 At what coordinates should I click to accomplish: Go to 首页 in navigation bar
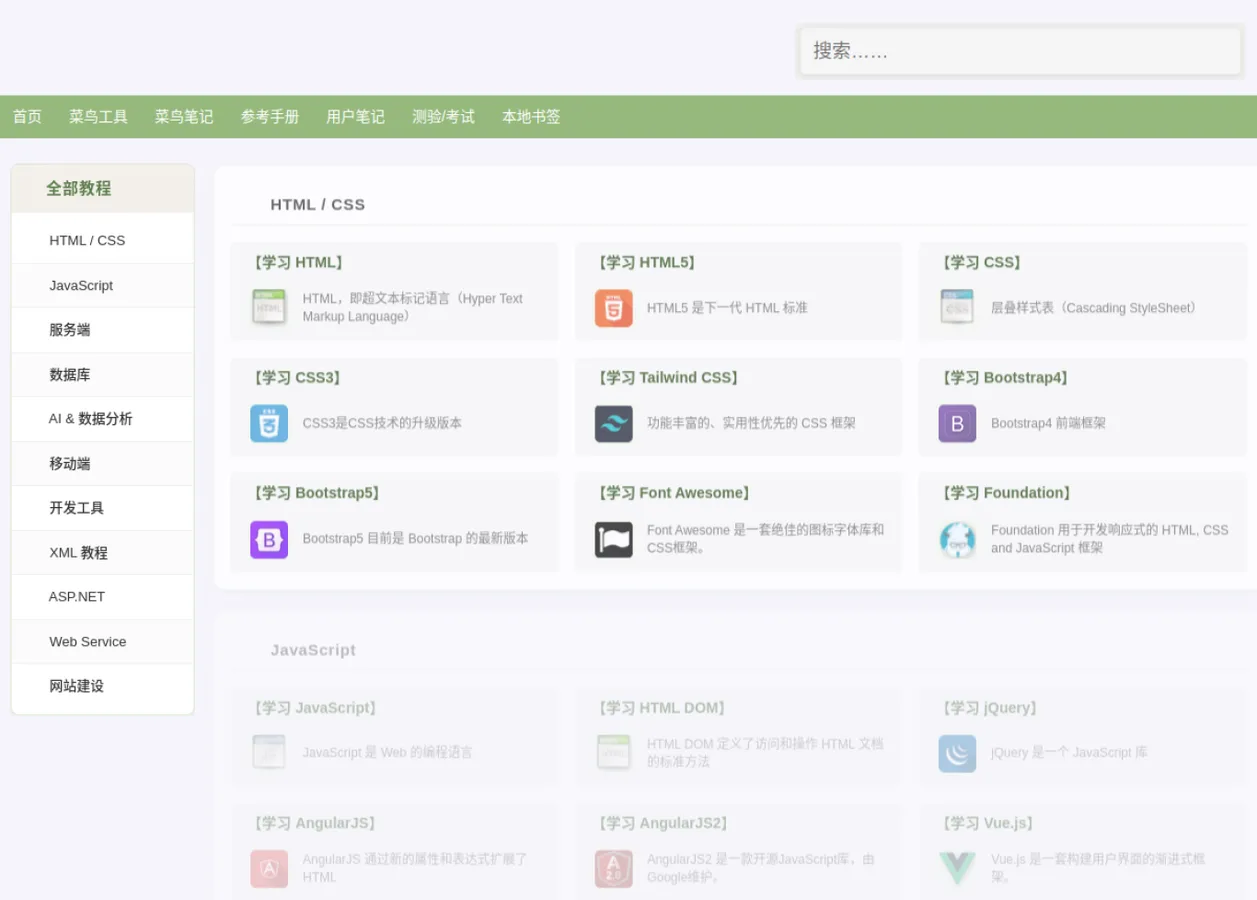(x=27, y=117)
